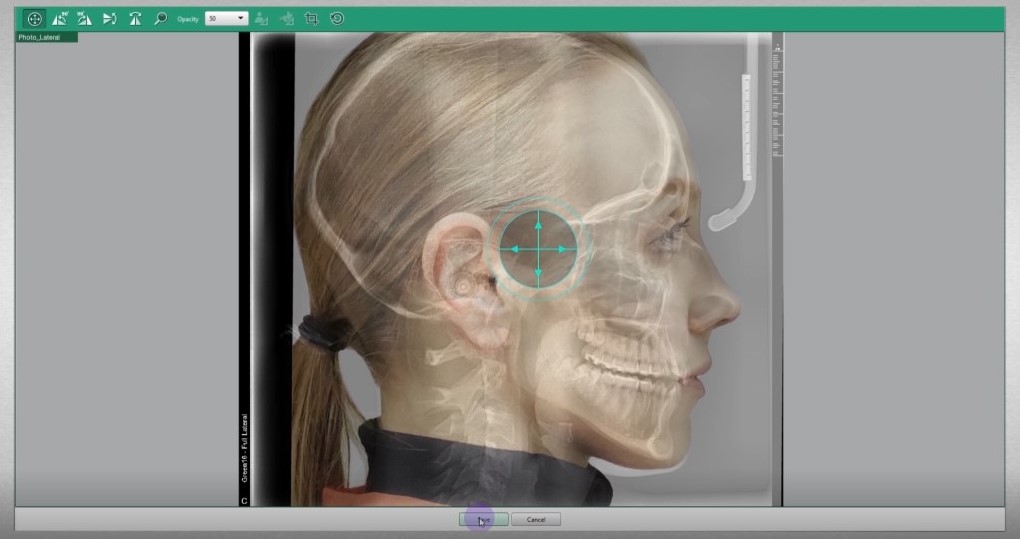Select the magnifier zoom tool
This screenshot has width=1020, height=539.
tap(160, 19)
